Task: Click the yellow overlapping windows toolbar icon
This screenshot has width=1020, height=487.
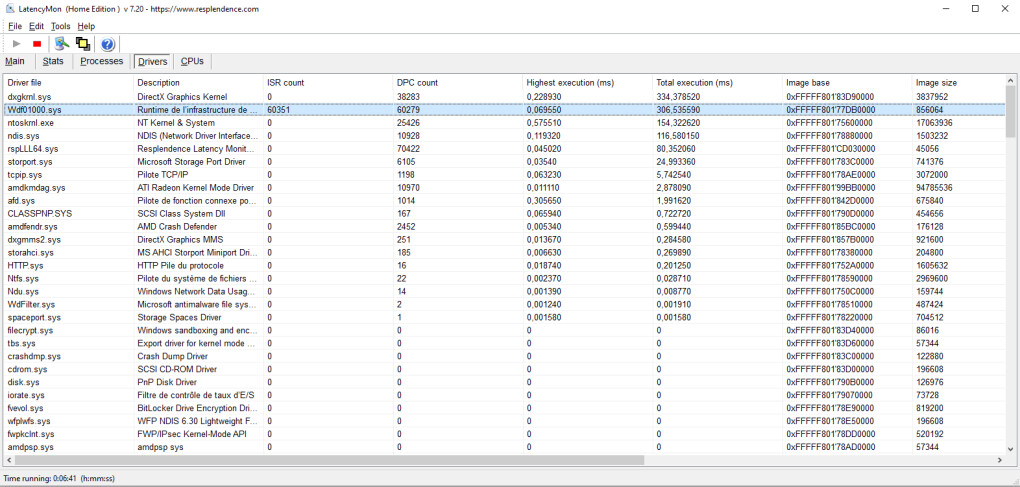Action: pyautogui.click(x=83, y=44)
